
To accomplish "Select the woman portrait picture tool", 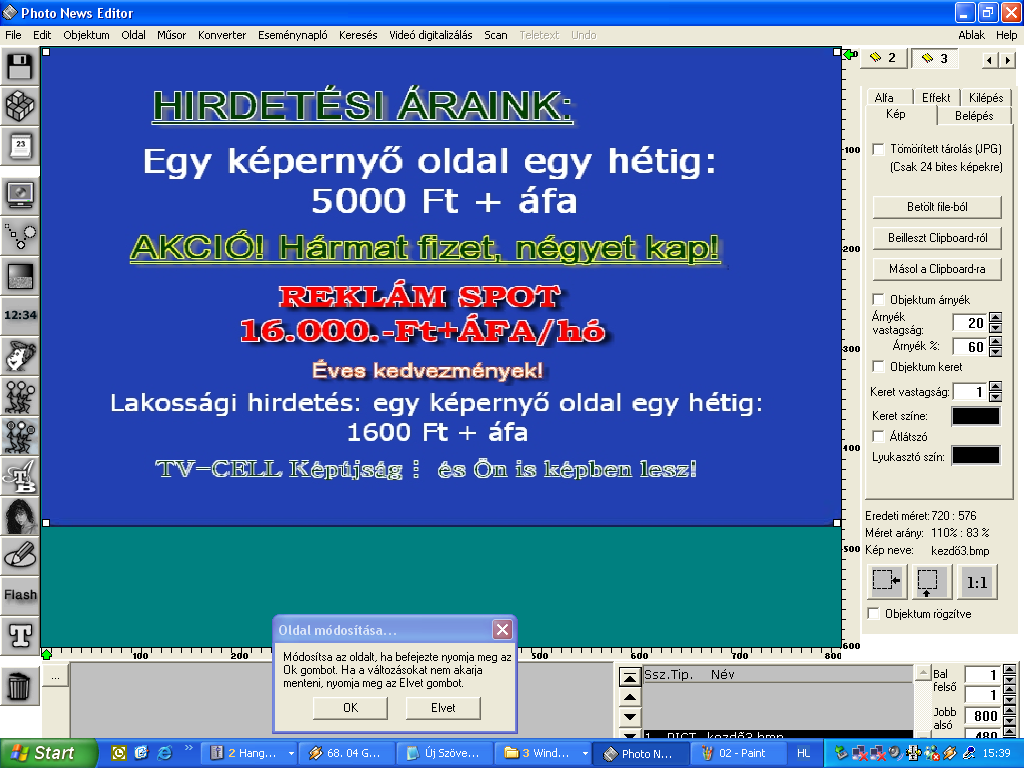I will click(20, 515).
